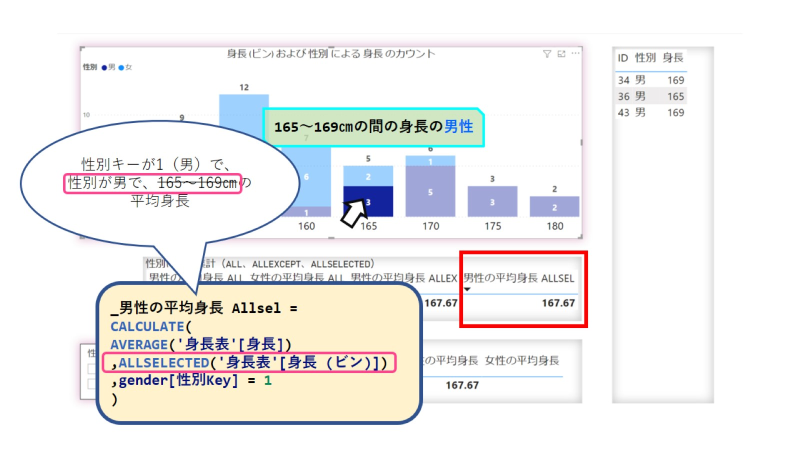The width and height of the screenshot is (800, 450).
Task: Select the row with ID 36
Action: pyautogui.click(x=651, y=96)
